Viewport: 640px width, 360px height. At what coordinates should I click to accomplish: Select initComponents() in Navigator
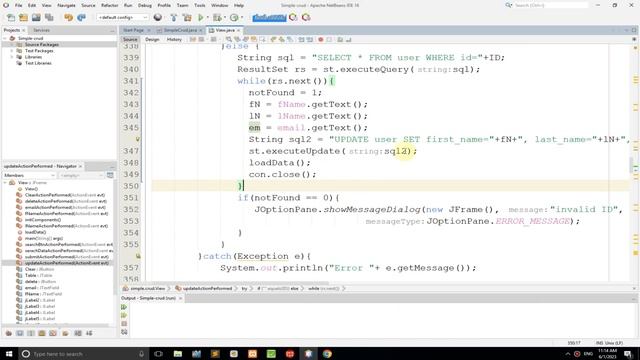43,220
